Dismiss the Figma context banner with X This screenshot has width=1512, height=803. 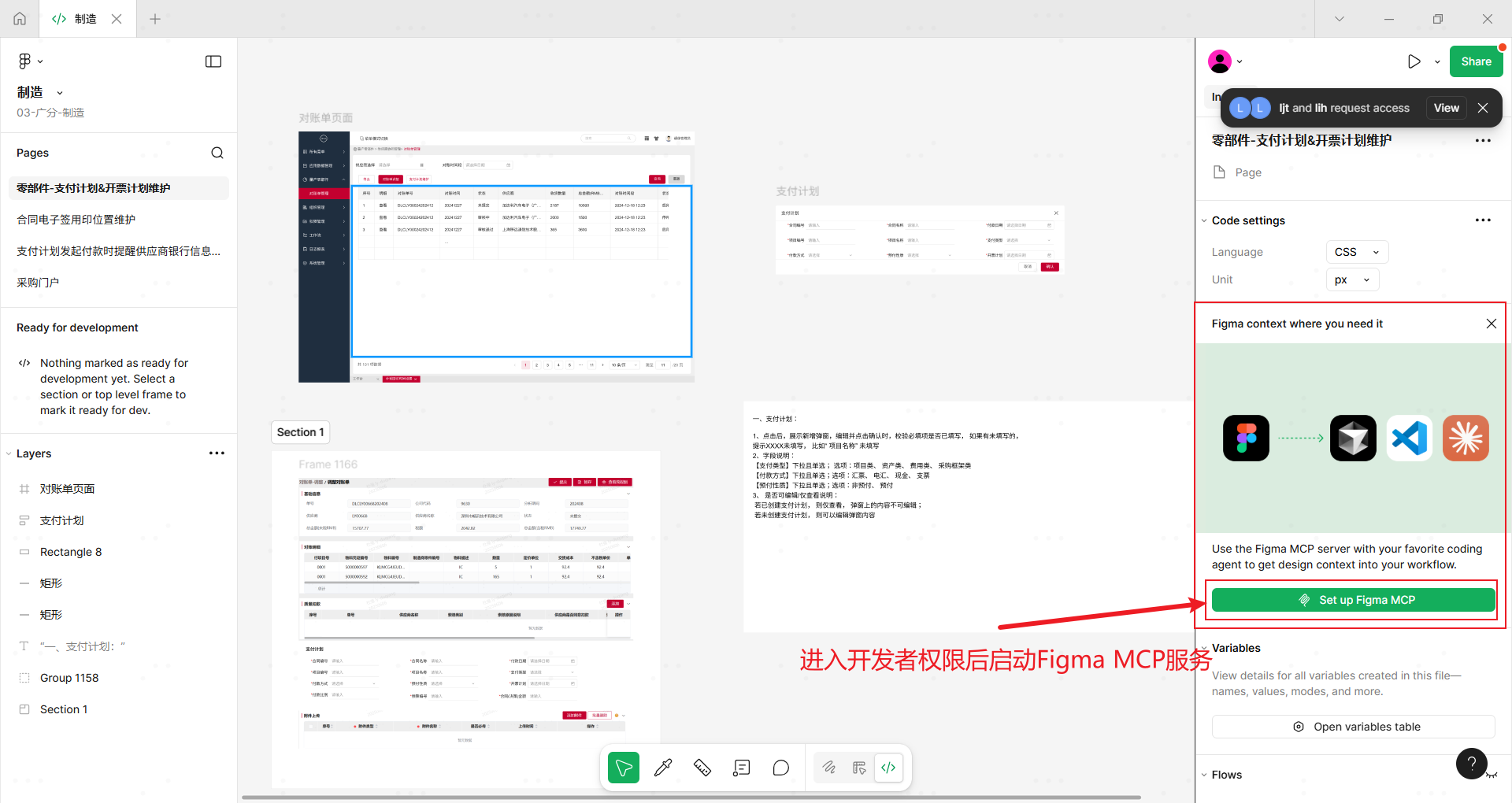click(1491, 324)
